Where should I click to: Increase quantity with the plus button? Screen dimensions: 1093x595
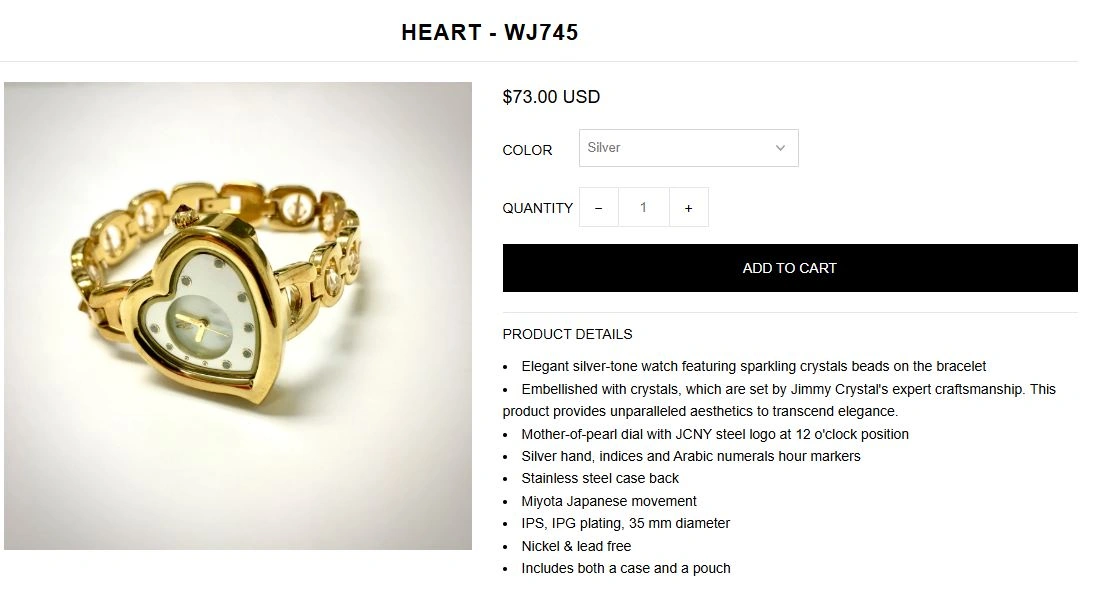689,208
